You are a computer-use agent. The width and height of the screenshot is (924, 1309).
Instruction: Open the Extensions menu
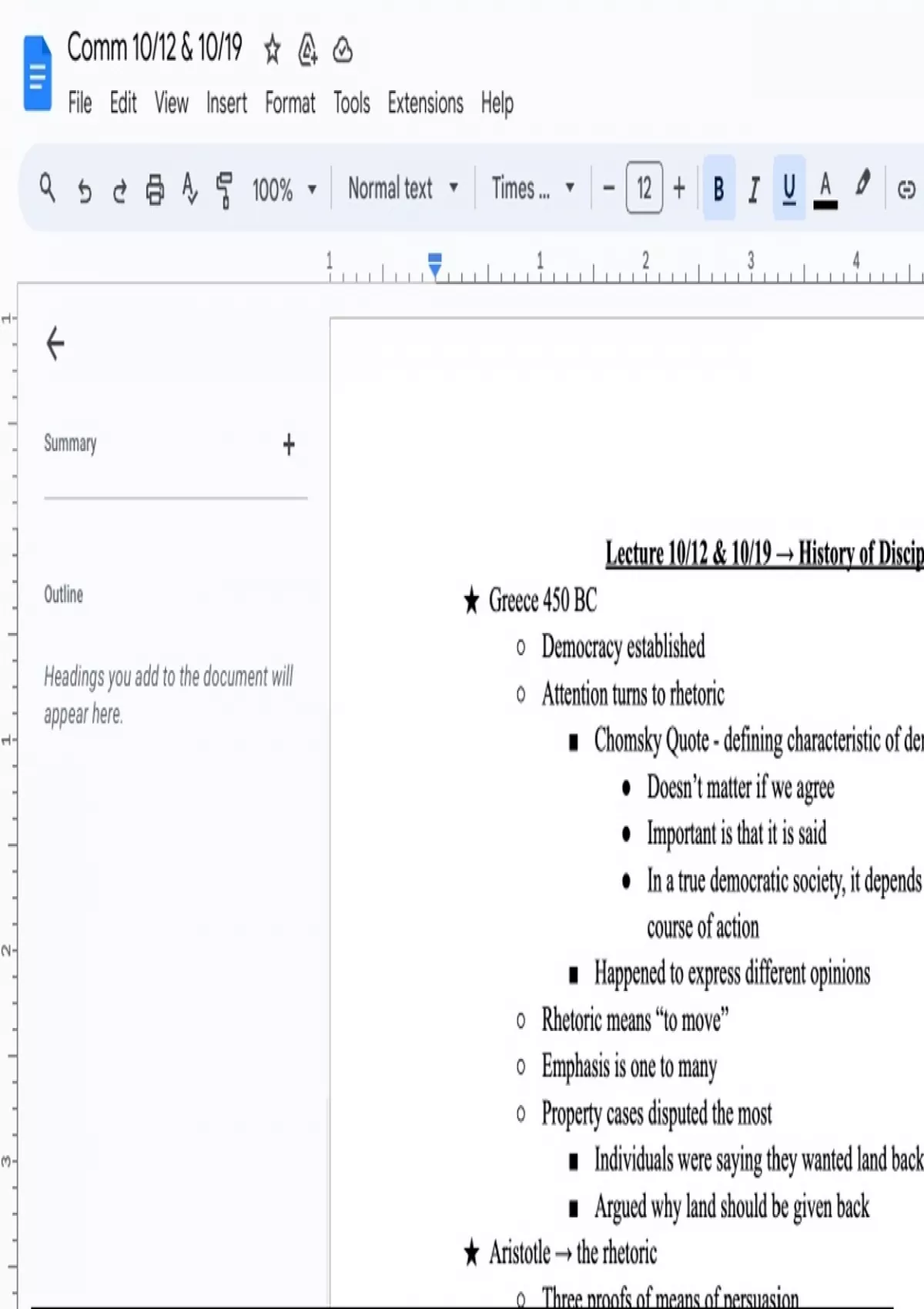[x=425, y=102]
